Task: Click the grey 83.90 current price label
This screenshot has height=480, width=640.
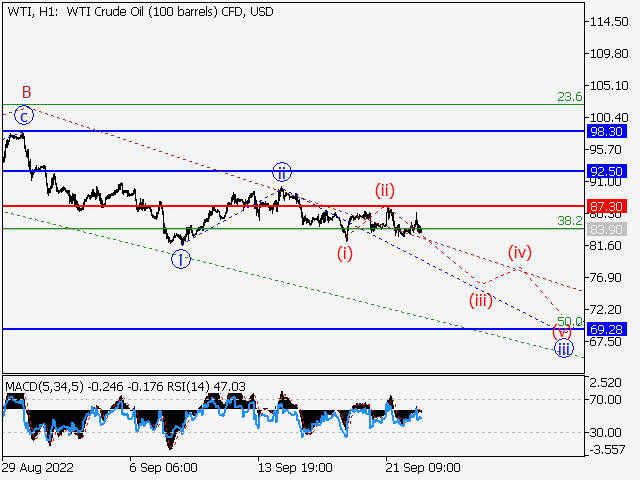Action: 607,229
